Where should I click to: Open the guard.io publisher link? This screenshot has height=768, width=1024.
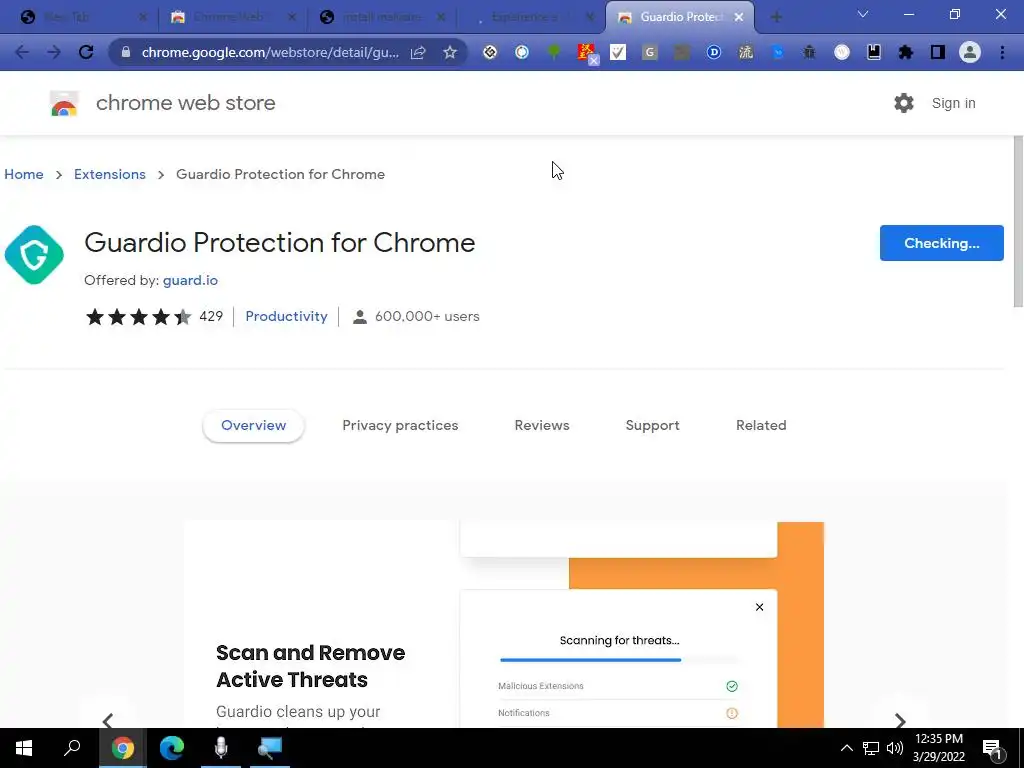click(190, 280)
